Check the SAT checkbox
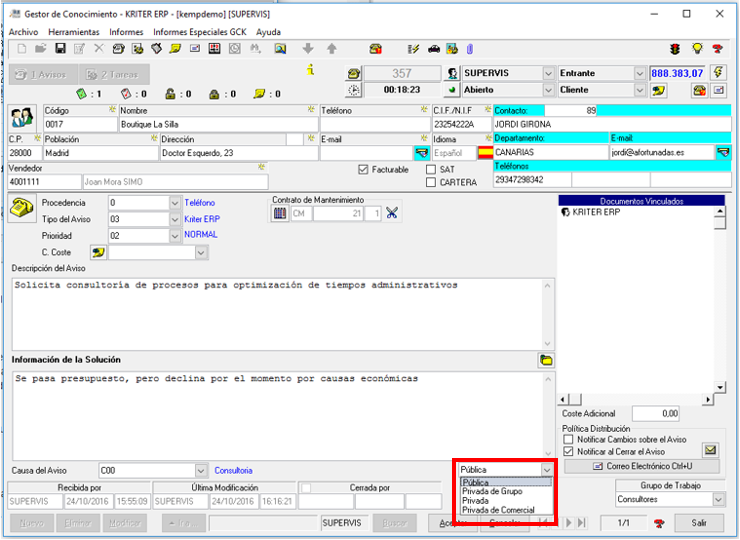 [x=431, y=169]
